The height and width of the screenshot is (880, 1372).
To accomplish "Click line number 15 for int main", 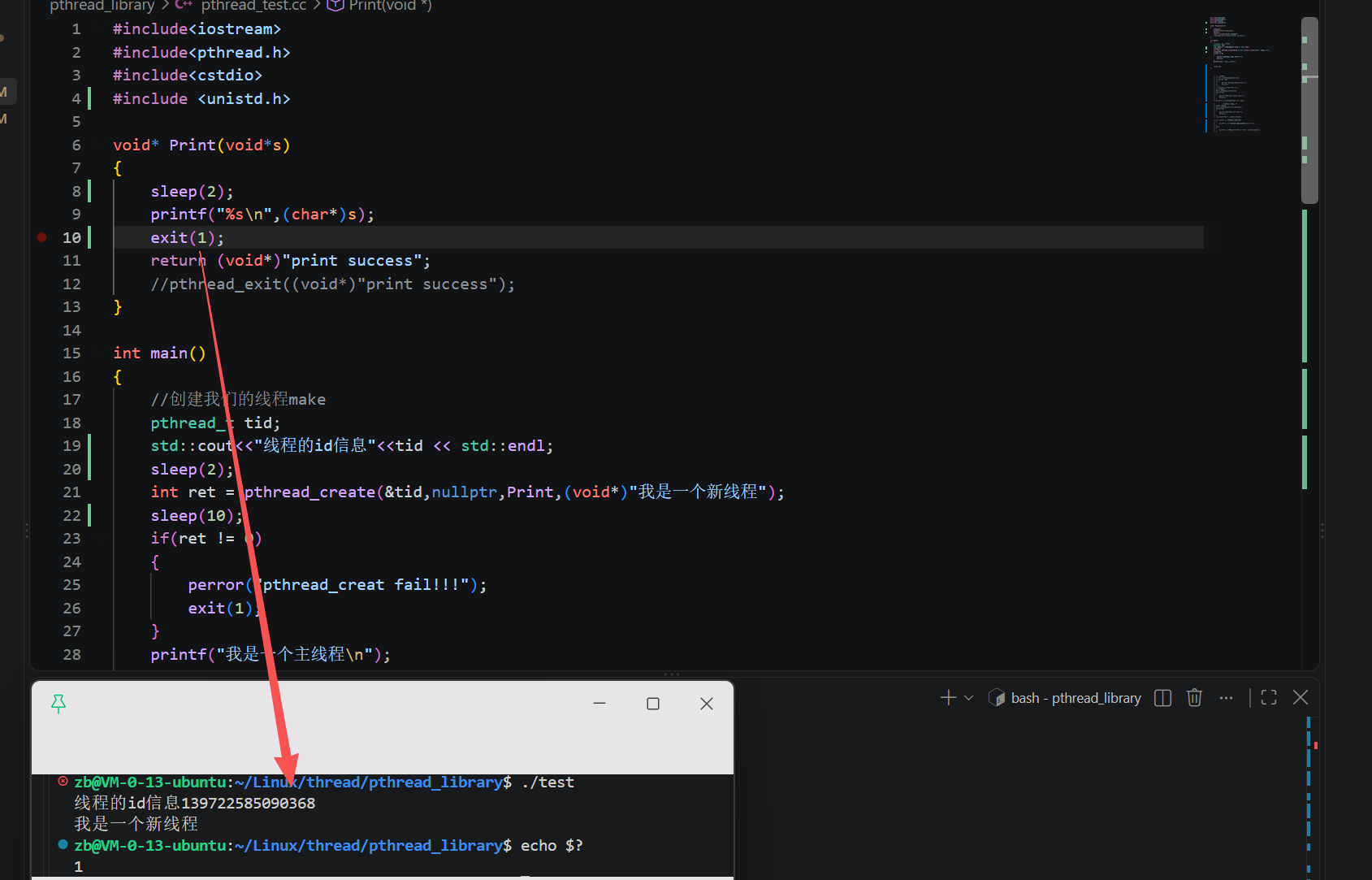I will click(71, 353).
